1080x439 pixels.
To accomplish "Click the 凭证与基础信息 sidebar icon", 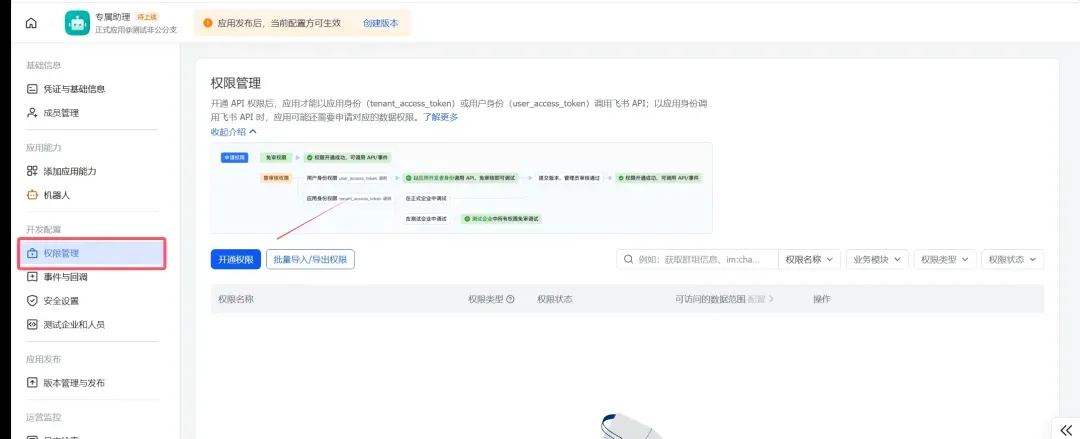I will click(x=32, y=89).
